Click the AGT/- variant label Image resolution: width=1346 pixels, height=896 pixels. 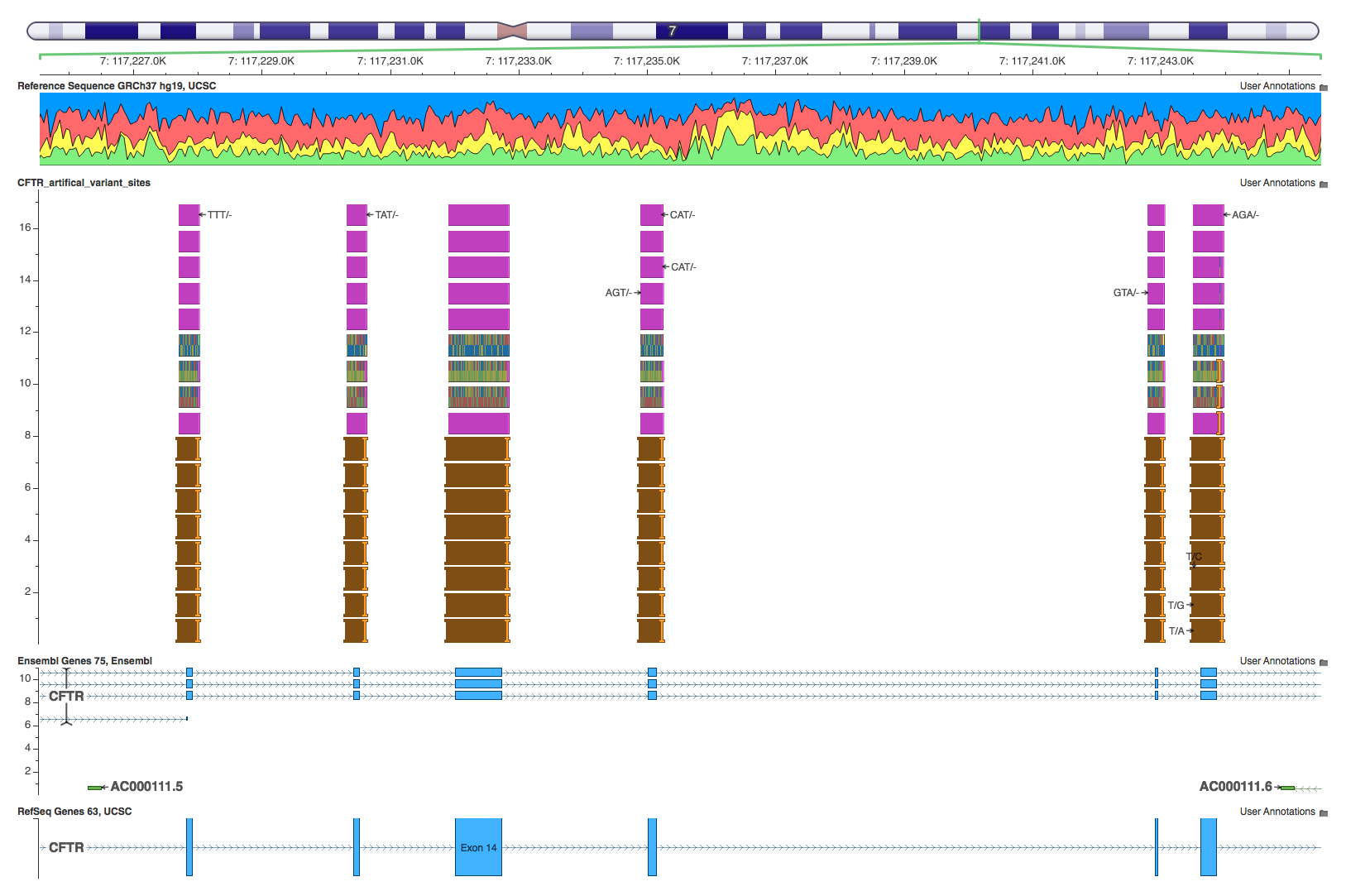pos(618,293)
